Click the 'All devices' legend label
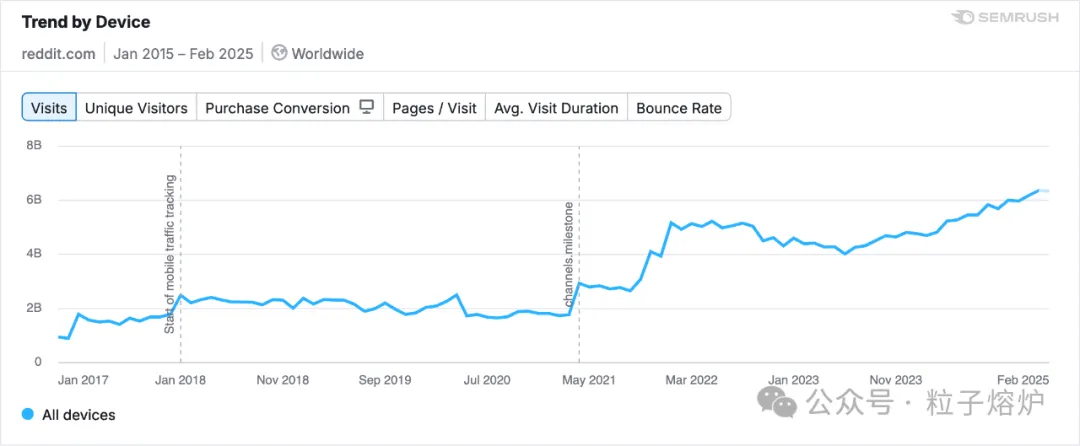This screenshot has width=1080, height=446. [x=79, y=415]
